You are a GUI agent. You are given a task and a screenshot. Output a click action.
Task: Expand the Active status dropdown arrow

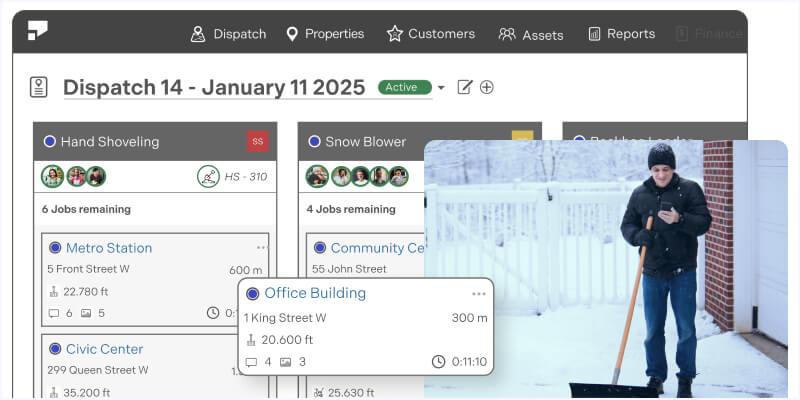(441, 88)
